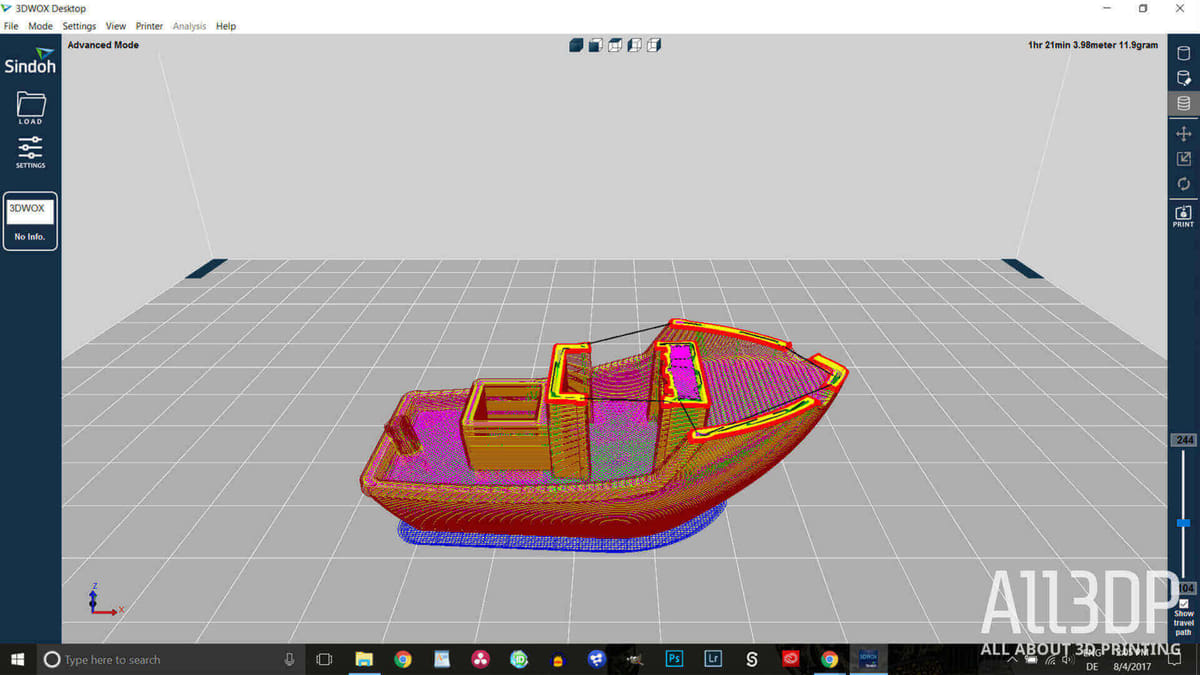This screenshot has height=675, width=1200.
Task: Open the File menu
Action: [11, 26]
